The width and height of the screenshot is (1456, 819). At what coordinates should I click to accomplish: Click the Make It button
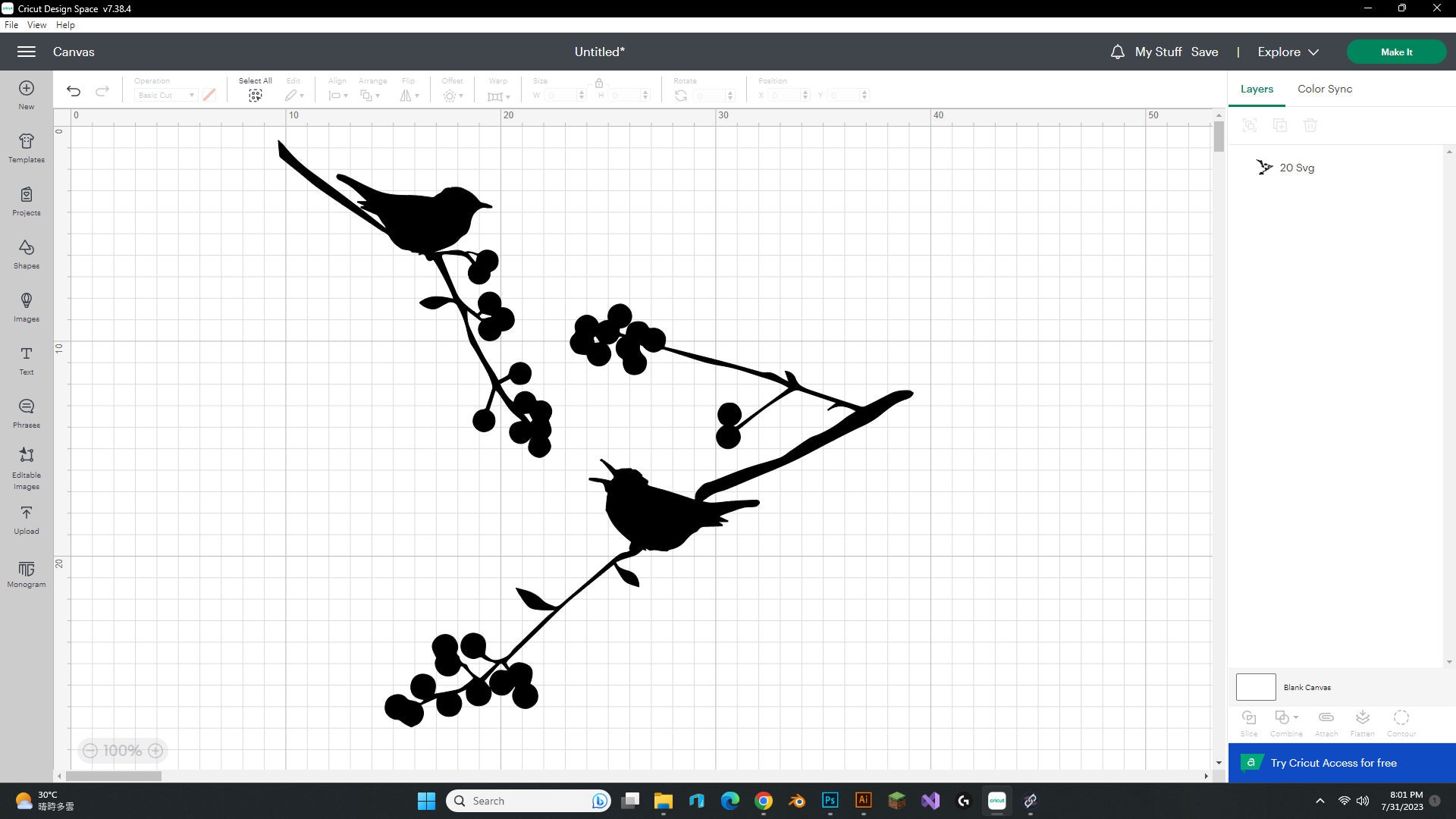click(x=1396, y=52)
